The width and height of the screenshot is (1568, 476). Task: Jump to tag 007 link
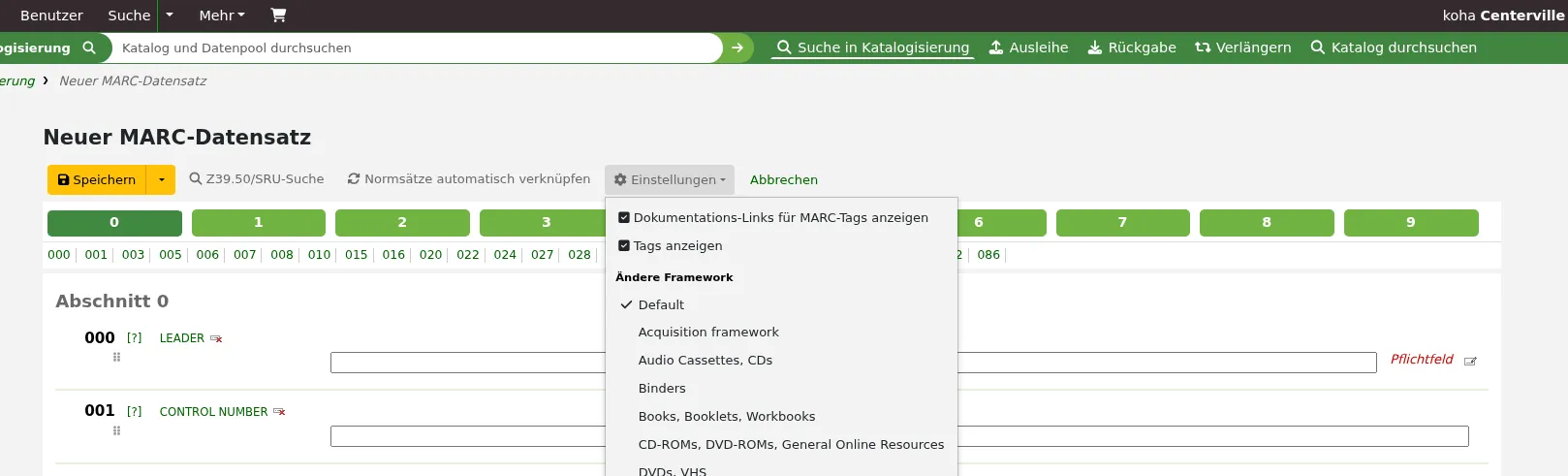pos(245,255)
